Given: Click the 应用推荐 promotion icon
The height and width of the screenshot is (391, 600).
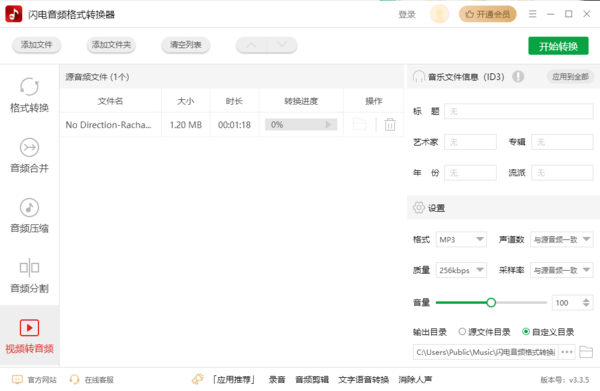Looking at the screenshot, I should 198,379.
